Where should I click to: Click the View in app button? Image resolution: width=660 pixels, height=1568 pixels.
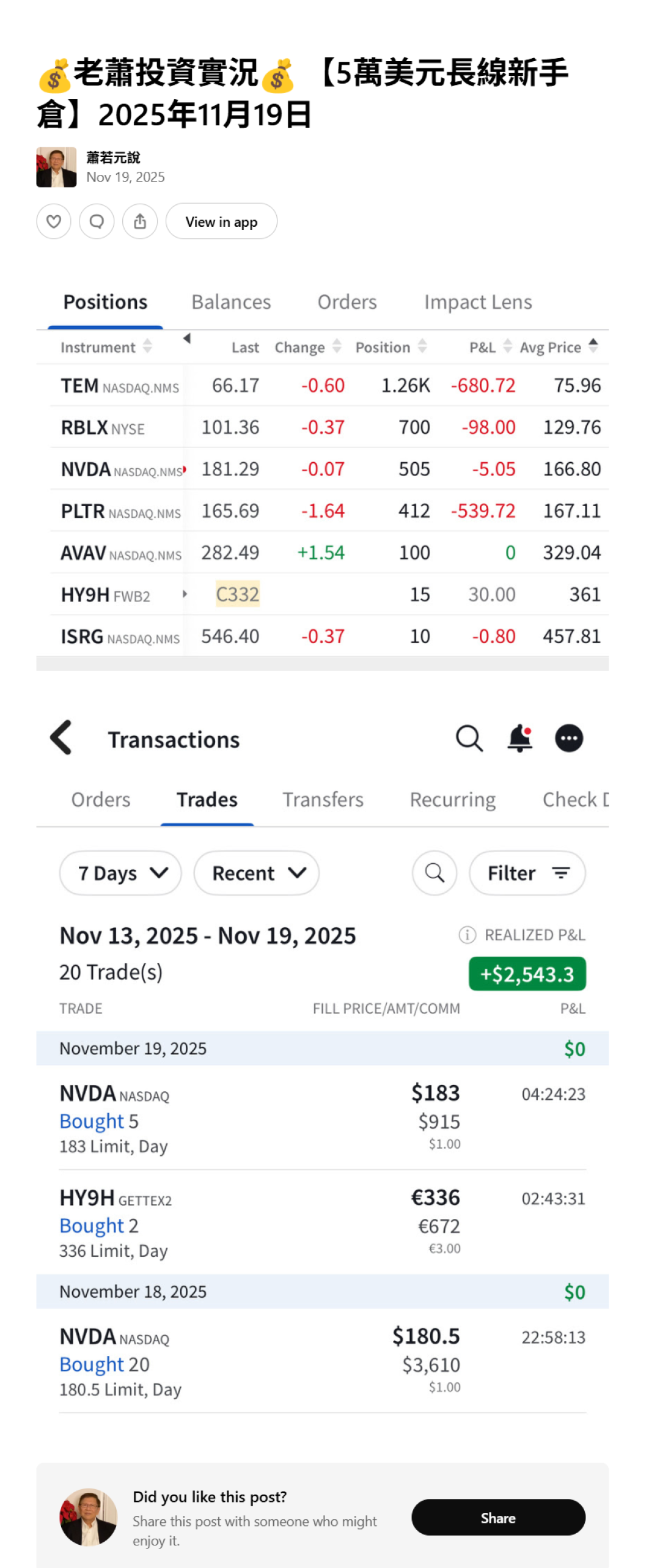221,221
